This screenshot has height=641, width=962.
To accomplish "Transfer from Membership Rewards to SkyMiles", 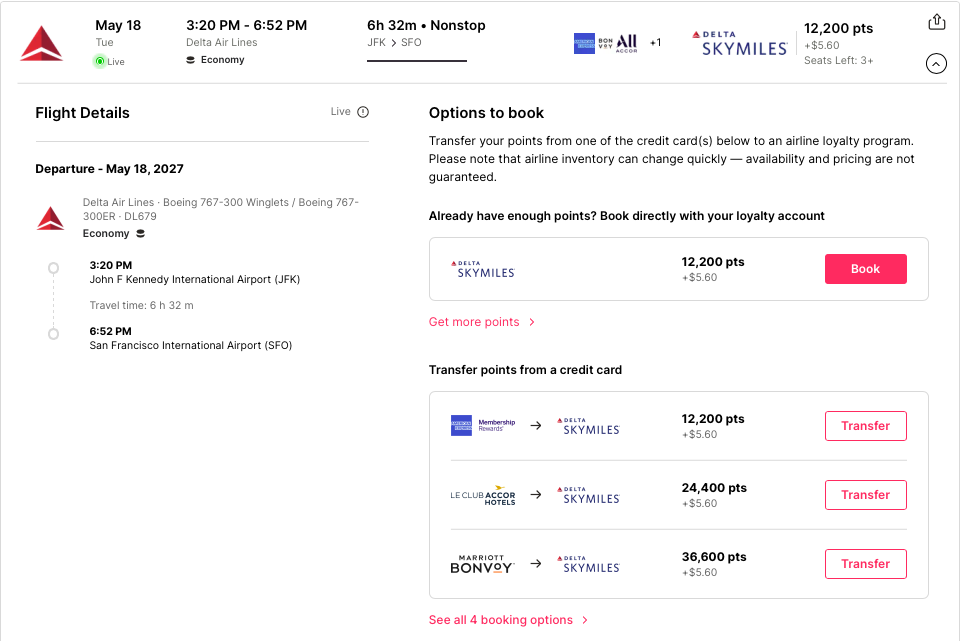I will point(865,426).
